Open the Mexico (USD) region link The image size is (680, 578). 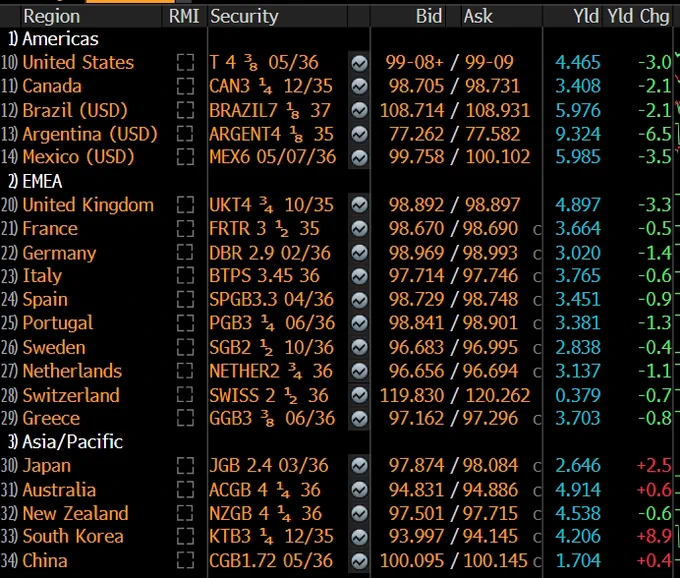[78, 157]
